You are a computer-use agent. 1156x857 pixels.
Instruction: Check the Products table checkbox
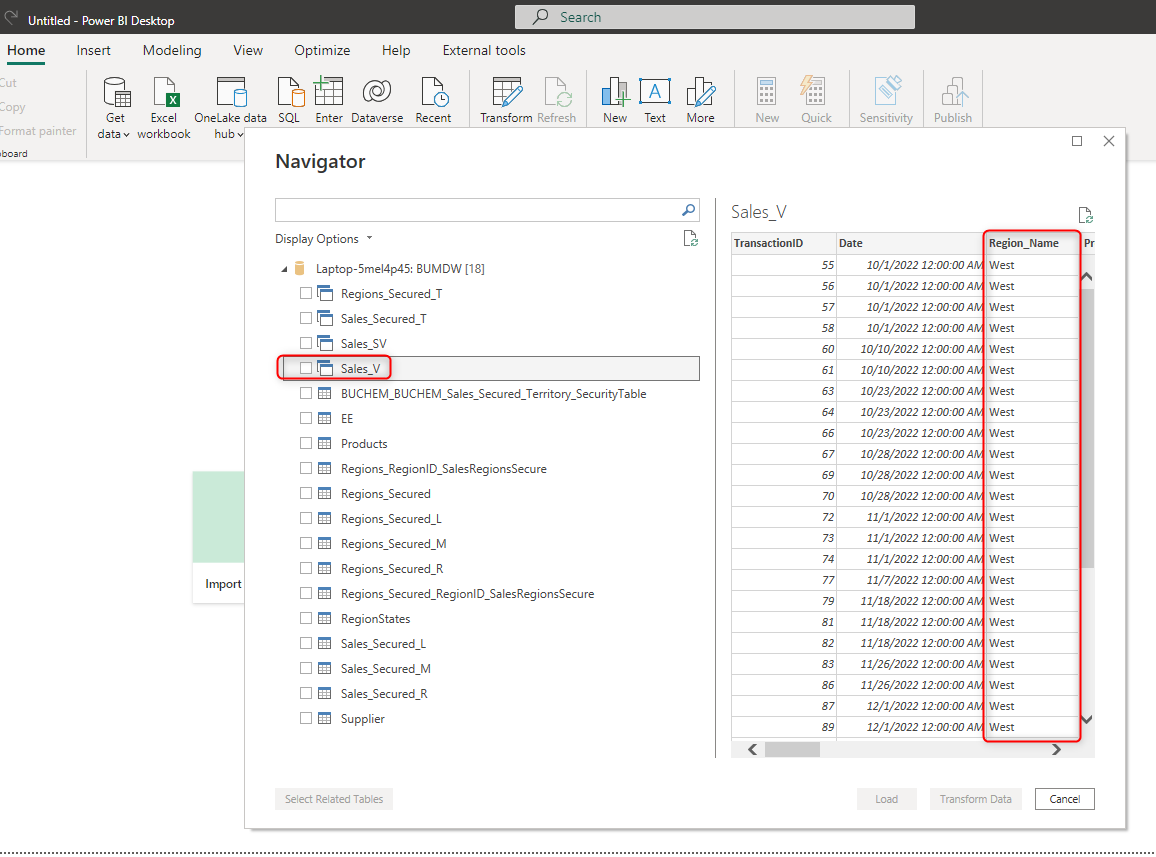pyautogui.click(x=306, y=443)
